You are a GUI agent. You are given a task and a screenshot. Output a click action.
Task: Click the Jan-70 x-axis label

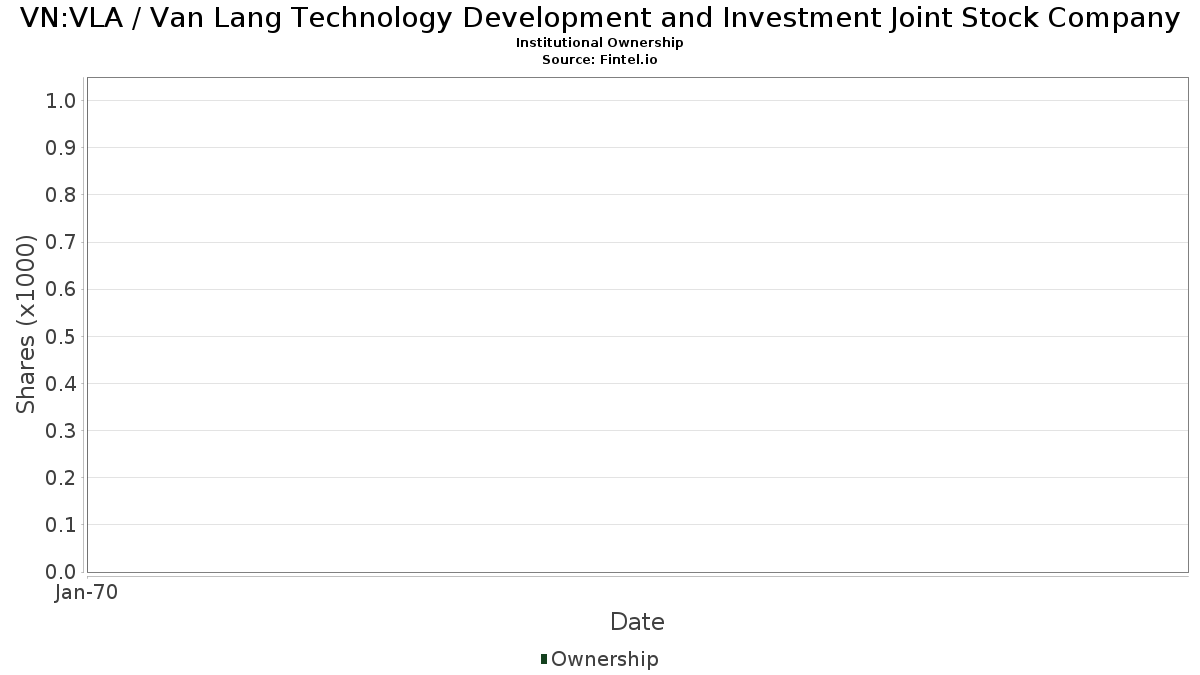coord(87,593)
